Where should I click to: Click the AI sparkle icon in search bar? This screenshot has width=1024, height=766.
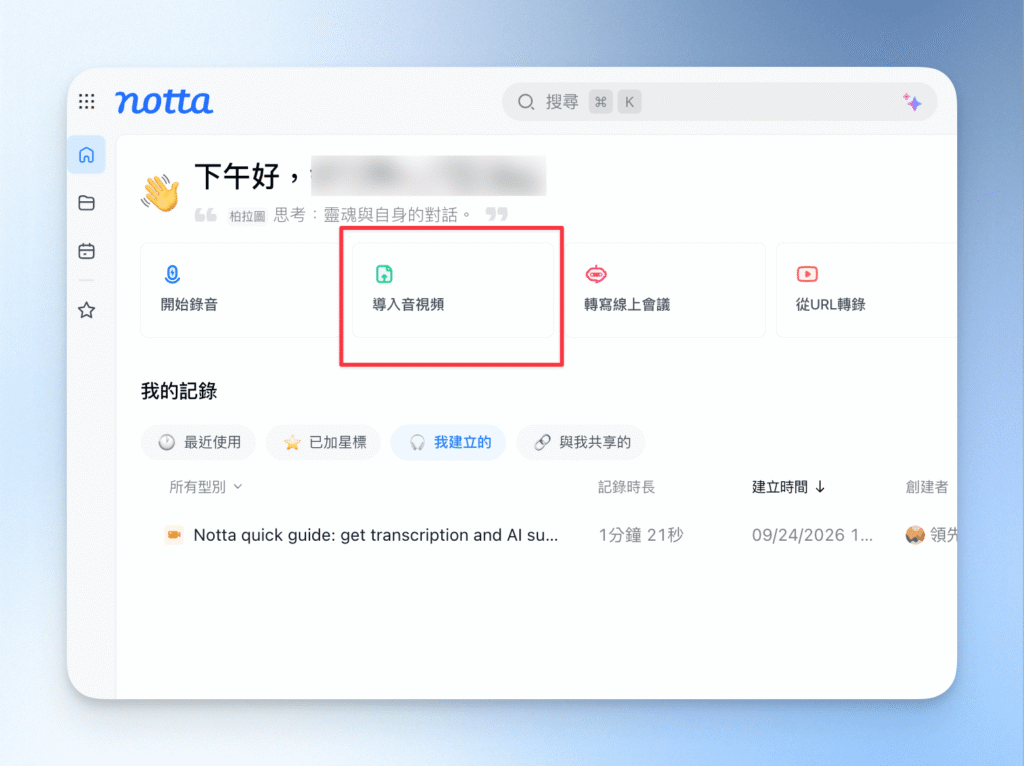912,102
